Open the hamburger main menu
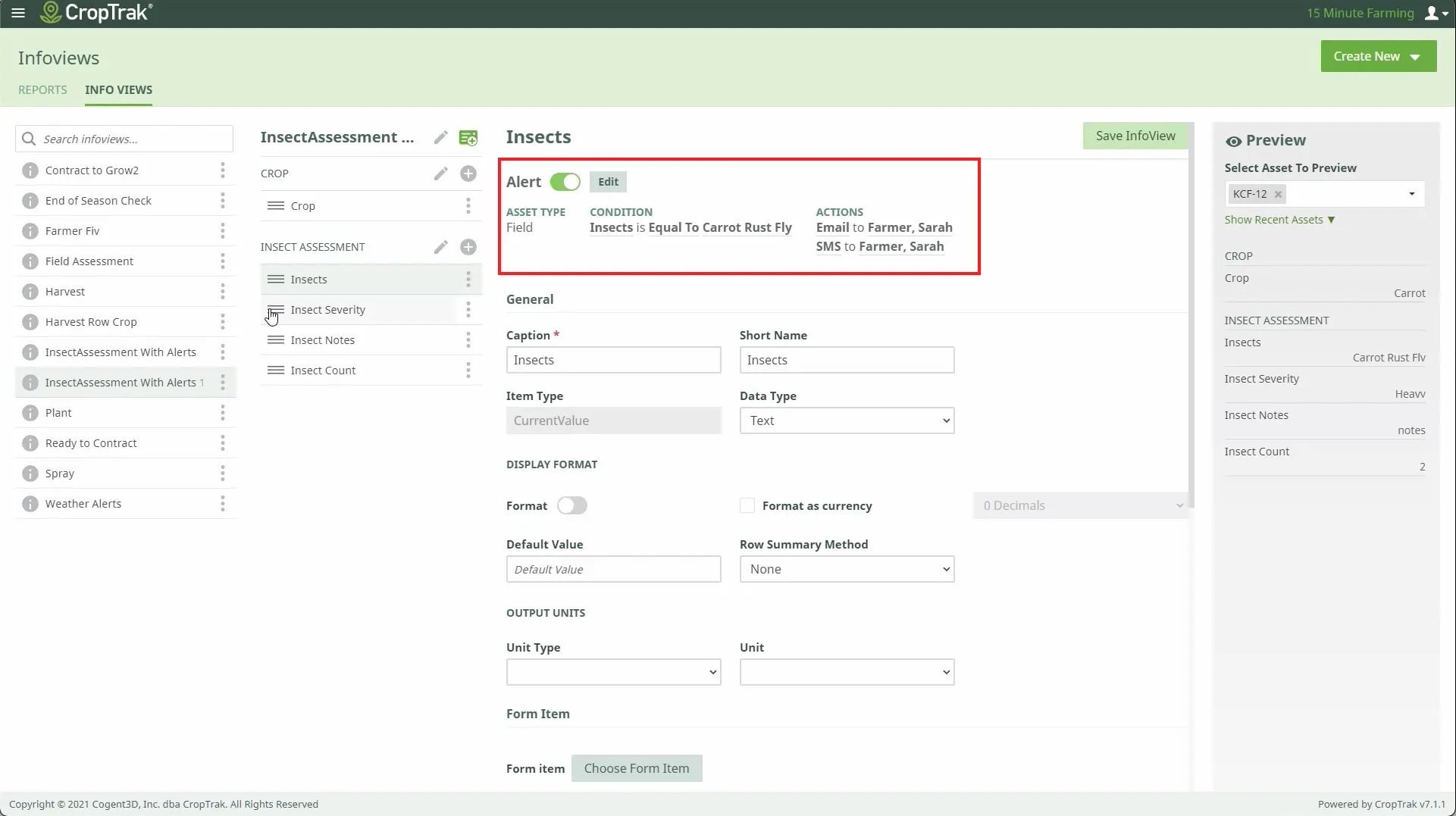Image resolution: width=1456 pixels, height=816 pixels. pyautogui.click(x=18, y=13)
